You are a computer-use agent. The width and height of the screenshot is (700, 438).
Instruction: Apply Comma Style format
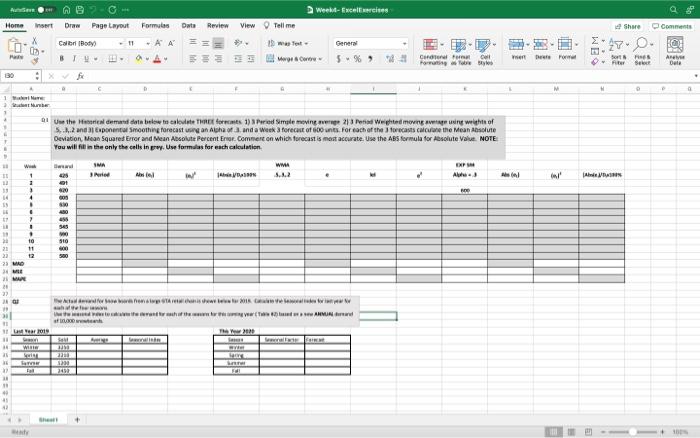coord(370,58)
